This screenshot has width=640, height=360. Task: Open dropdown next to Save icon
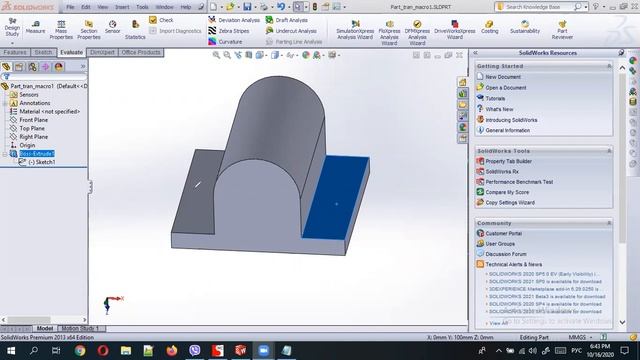255,7
